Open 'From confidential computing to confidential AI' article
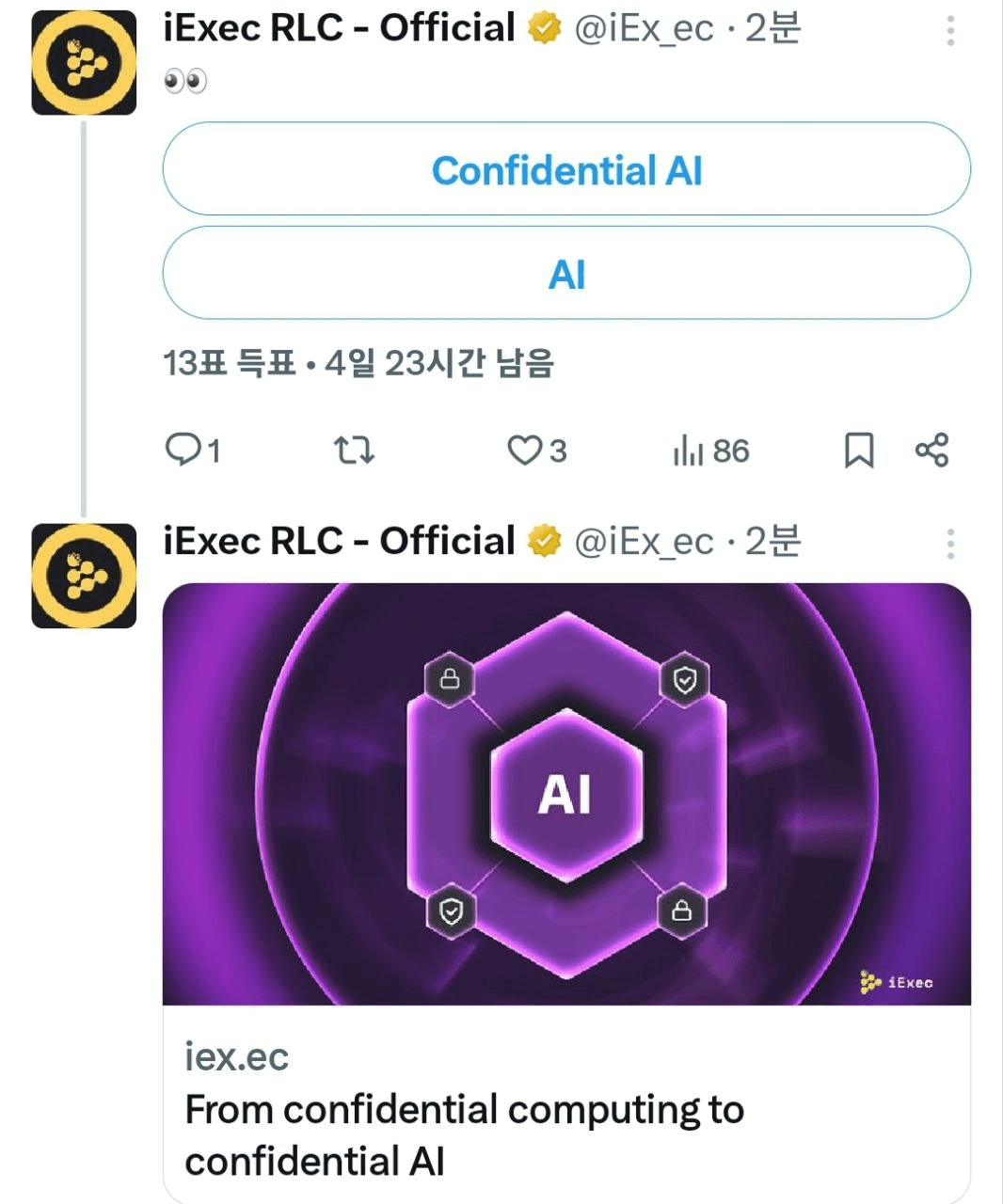 click(x=464, y=1135)
